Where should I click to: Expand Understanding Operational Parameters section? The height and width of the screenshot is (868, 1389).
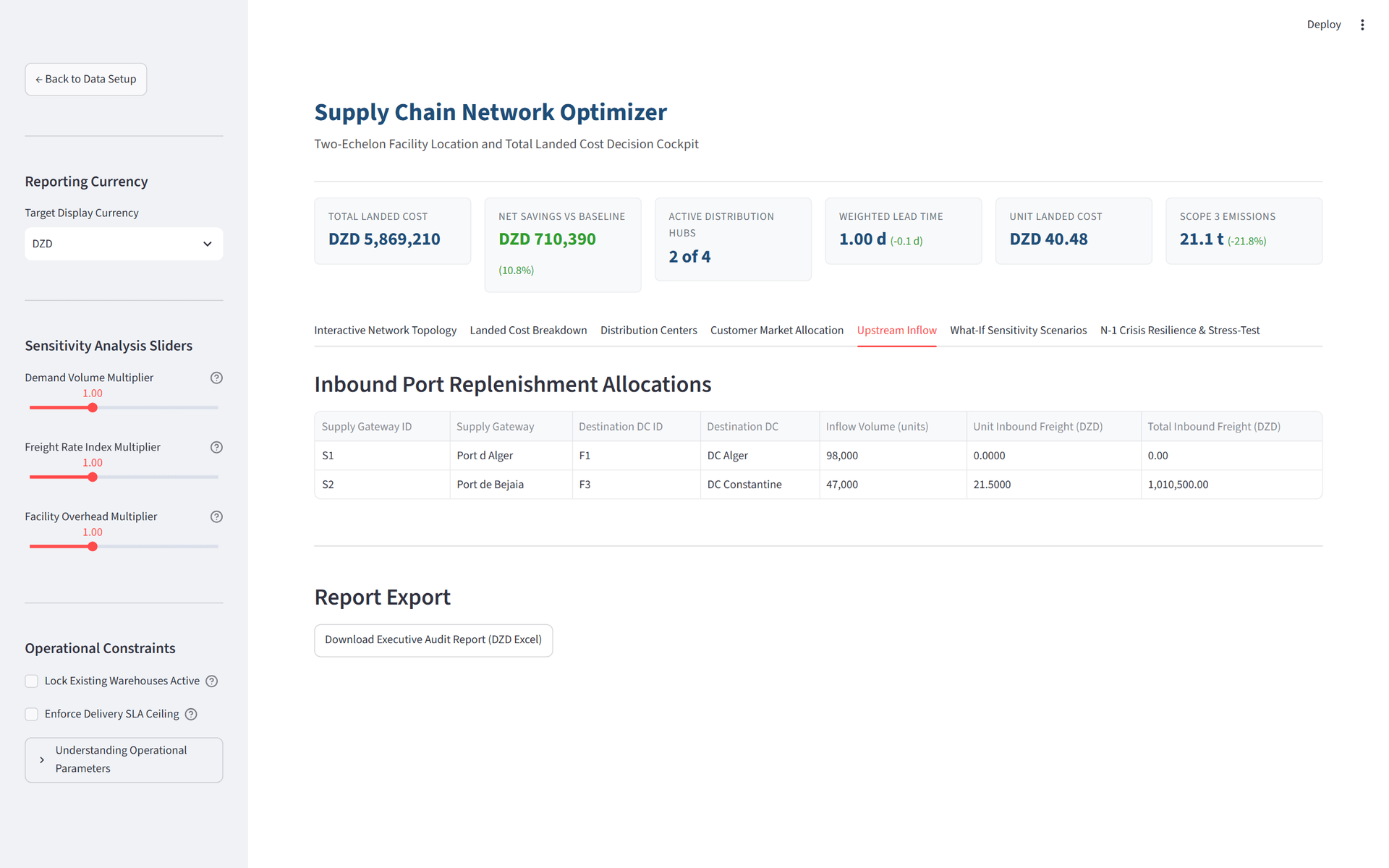[124, 759]
